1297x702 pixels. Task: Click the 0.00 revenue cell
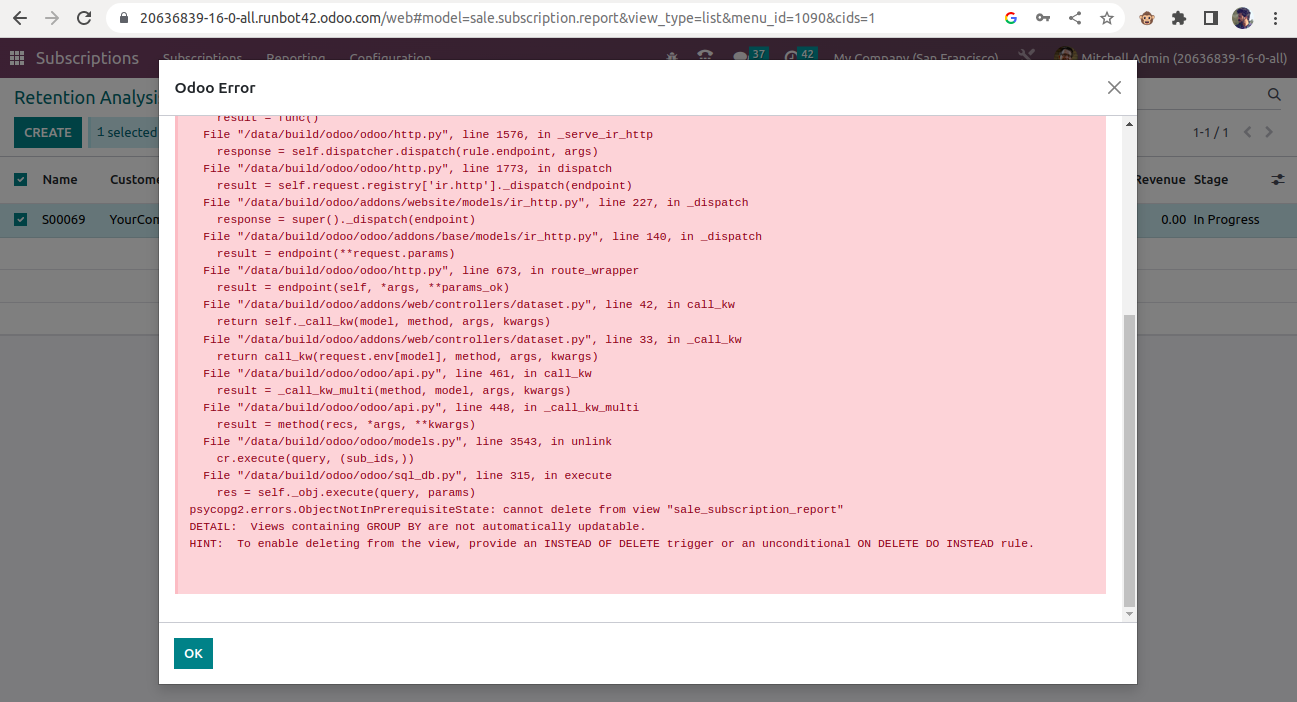click(x=1173, y=220)
